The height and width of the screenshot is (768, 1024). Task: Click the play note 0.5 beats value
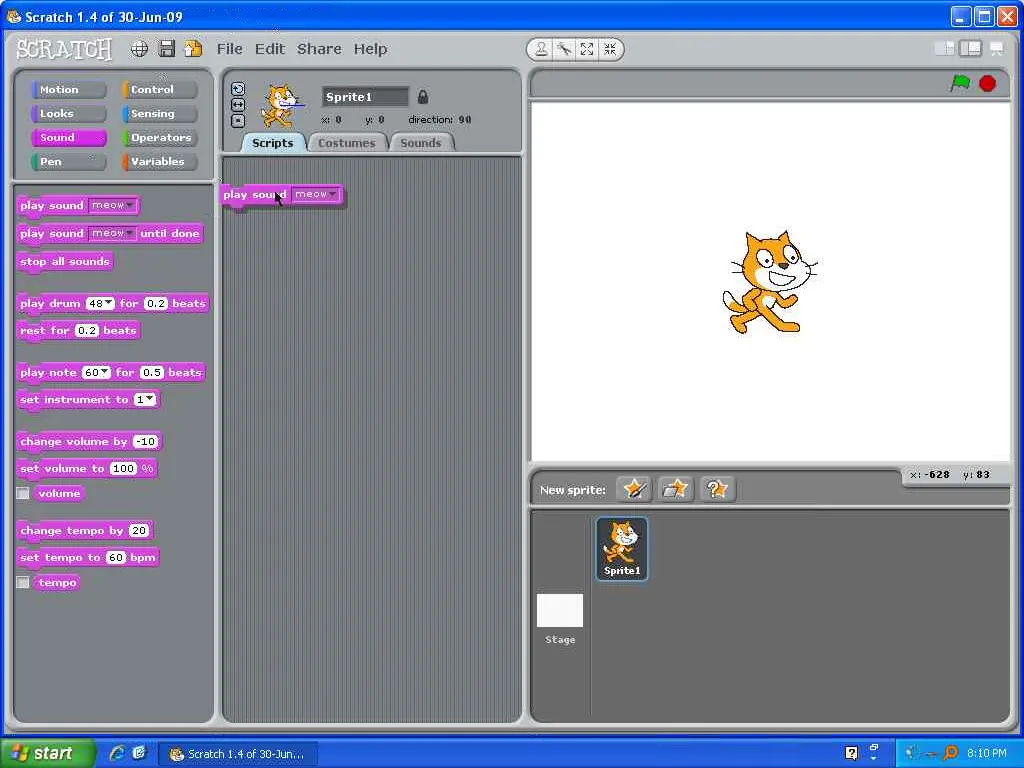coord(152,372)
